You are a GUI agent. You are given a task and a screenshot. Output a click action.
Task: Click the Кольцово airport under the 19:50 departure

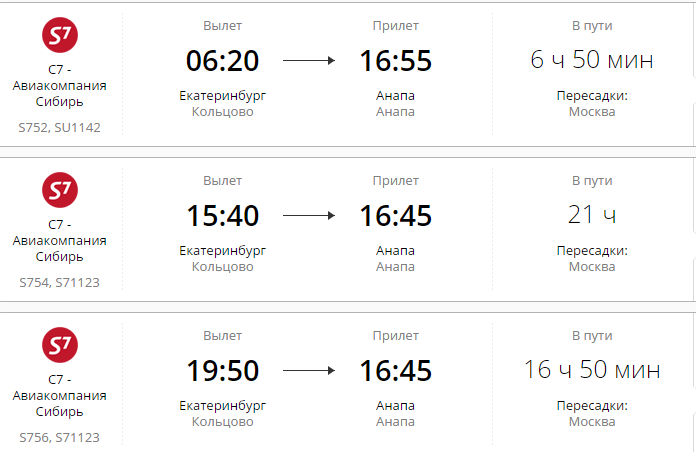[222, 422]
